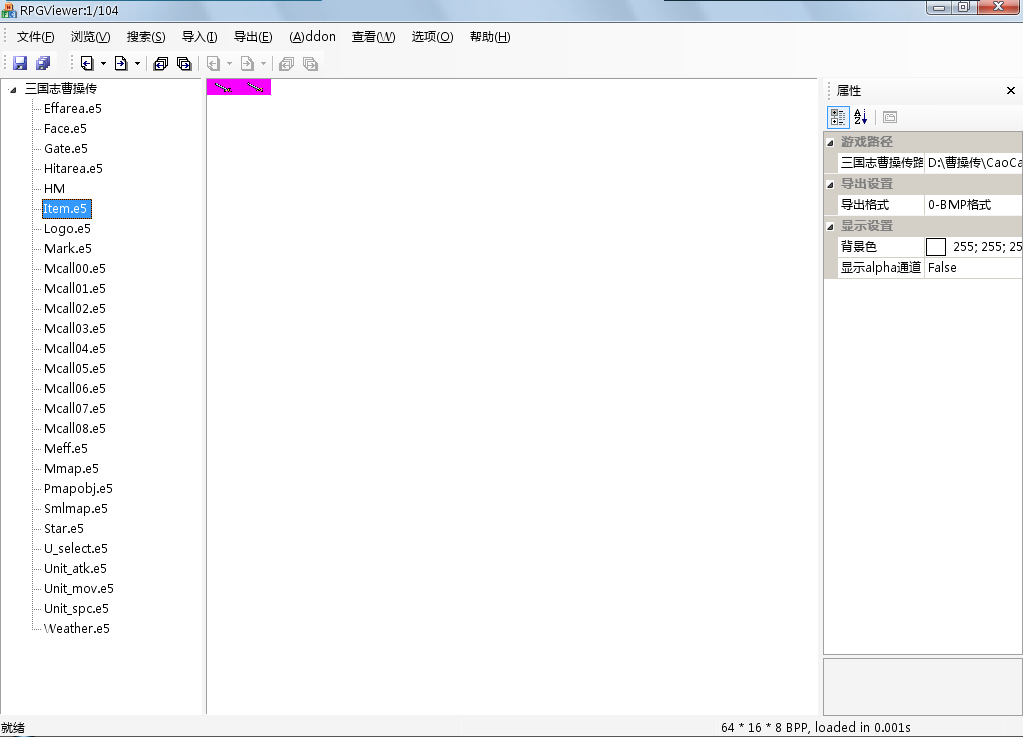Click the batch export stacked pages icon

click(x=184, y=63)
